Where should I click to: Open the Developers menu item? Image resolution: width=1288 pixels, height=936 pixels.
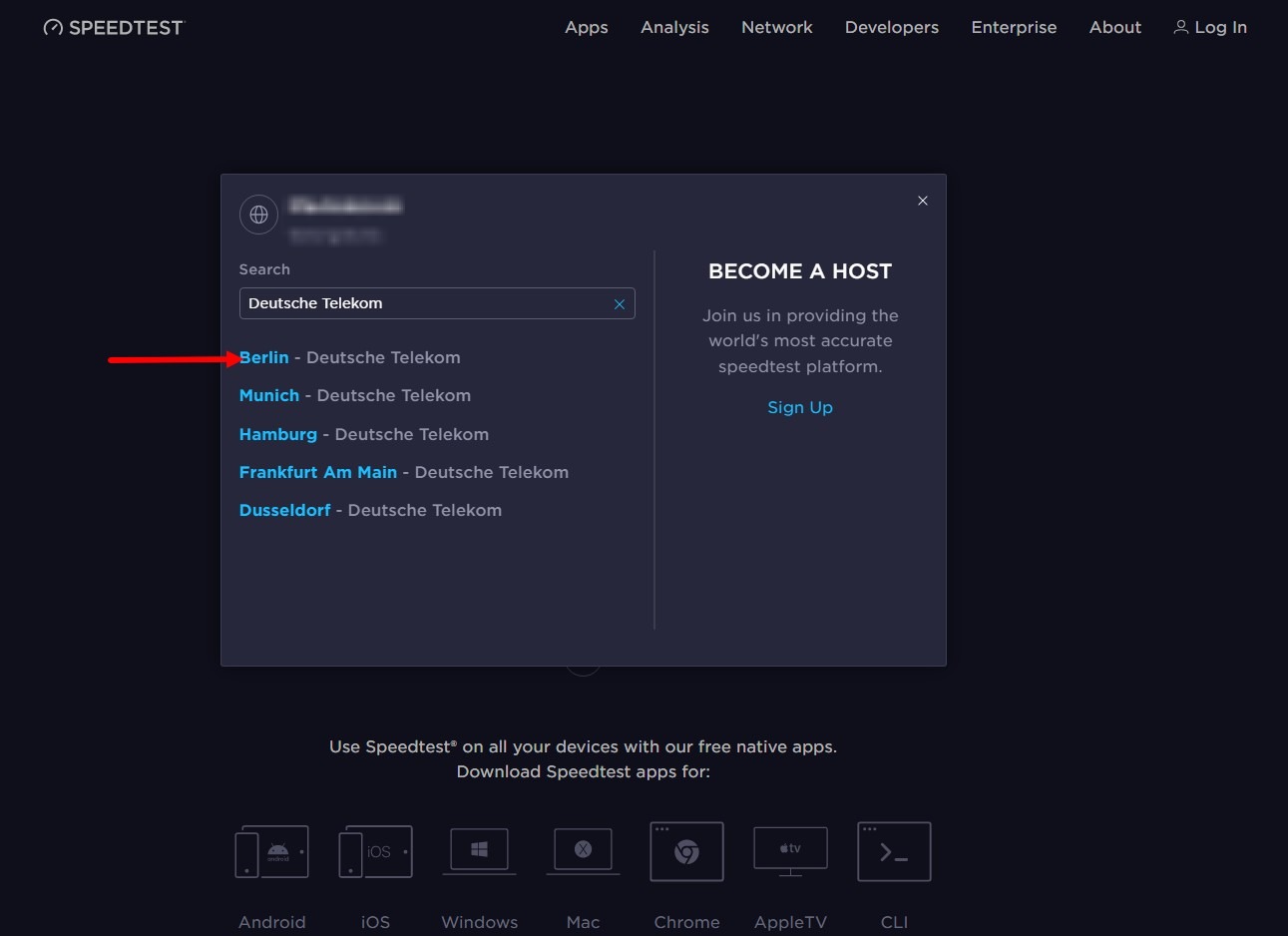point(891,28)
